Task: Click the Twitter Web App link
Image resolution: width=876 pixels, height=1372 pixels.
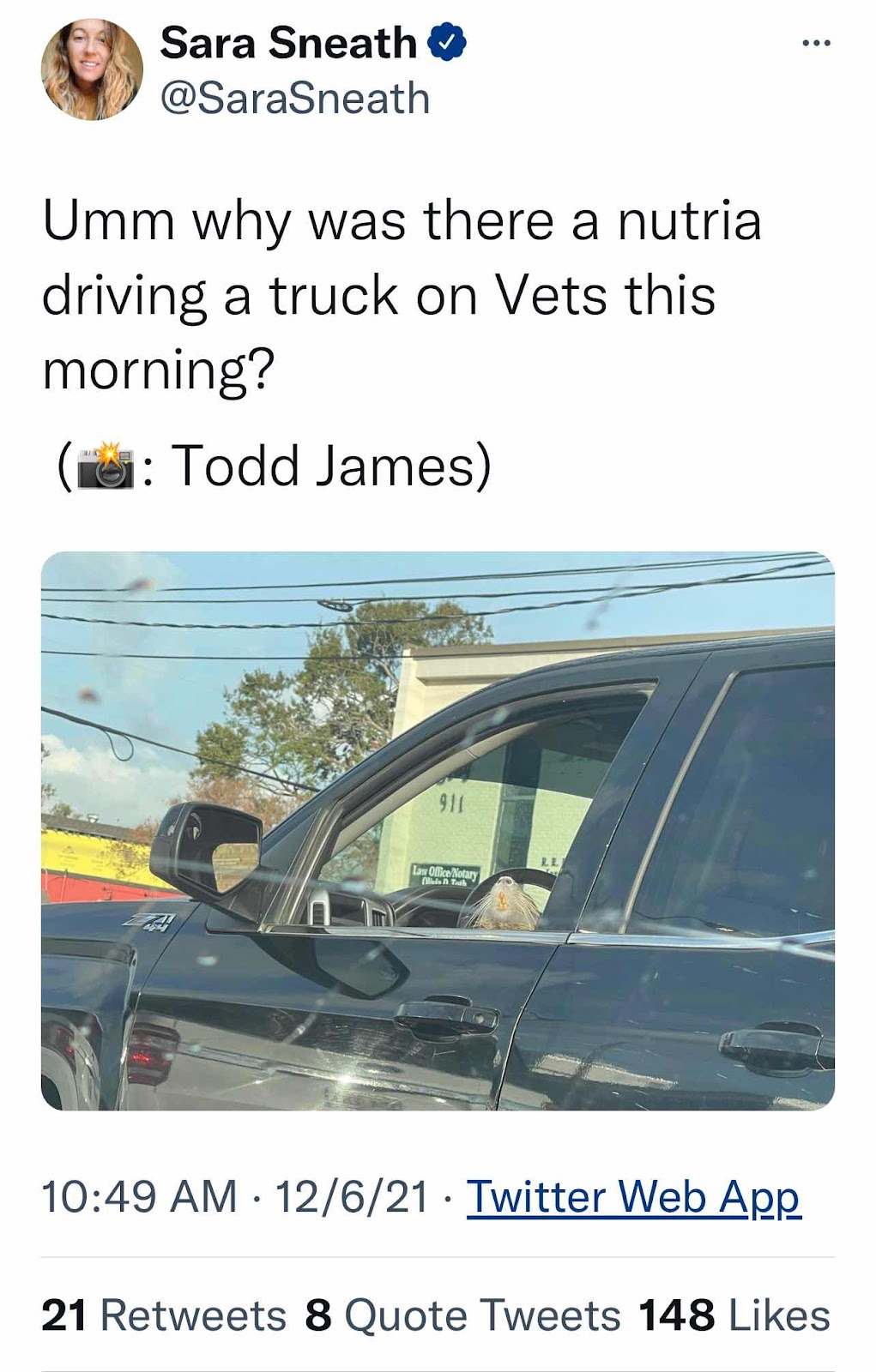Action: [x=633, y=1197]
